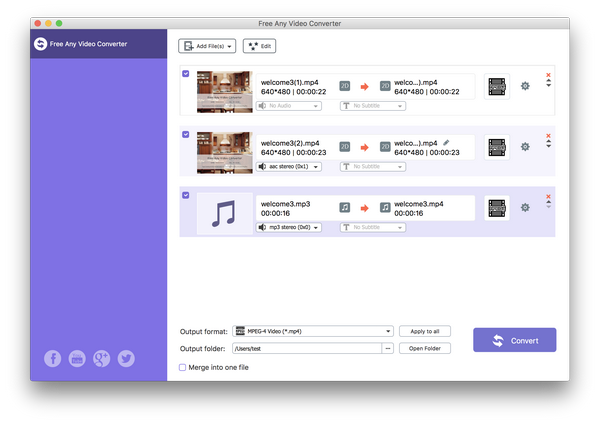Open settings gear for welcome3(1).mp4
The image size is (600, 424).
525,86
